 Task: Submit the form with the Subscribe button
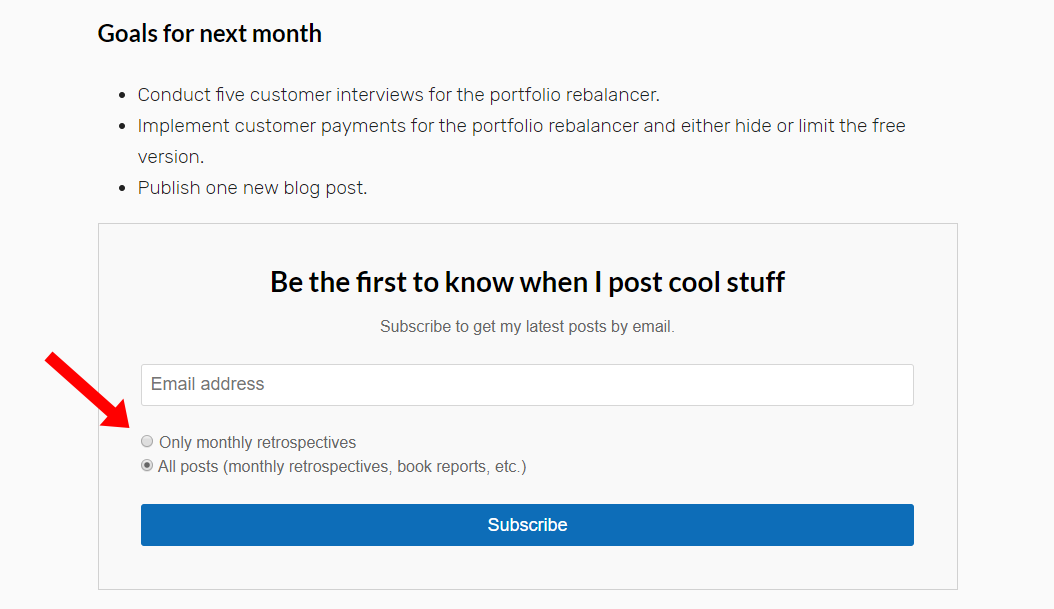pyautogui.click(x=527, y=524)
